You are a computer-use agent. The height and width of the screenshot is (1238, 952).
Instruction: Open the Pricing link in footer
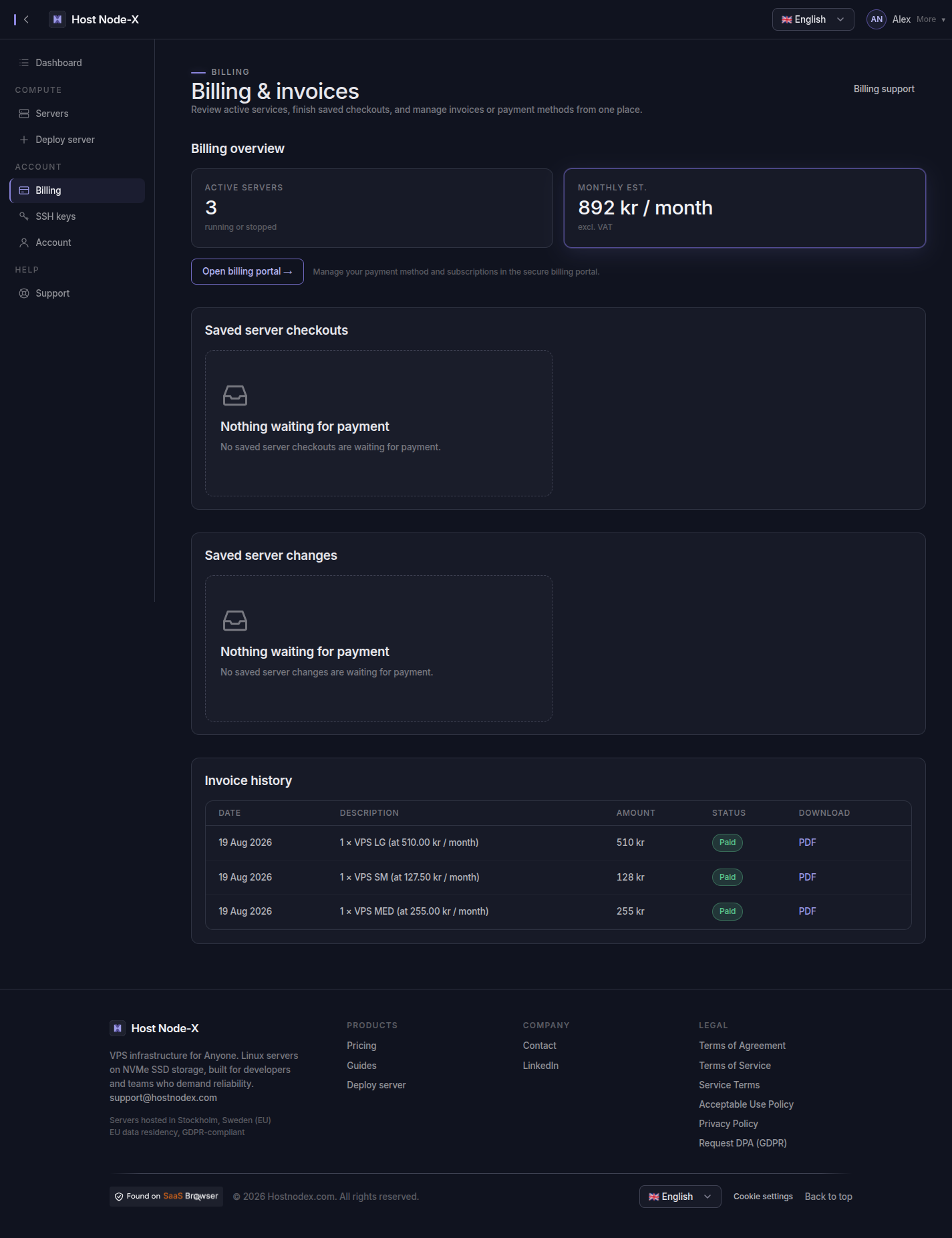coord(361,1046)
